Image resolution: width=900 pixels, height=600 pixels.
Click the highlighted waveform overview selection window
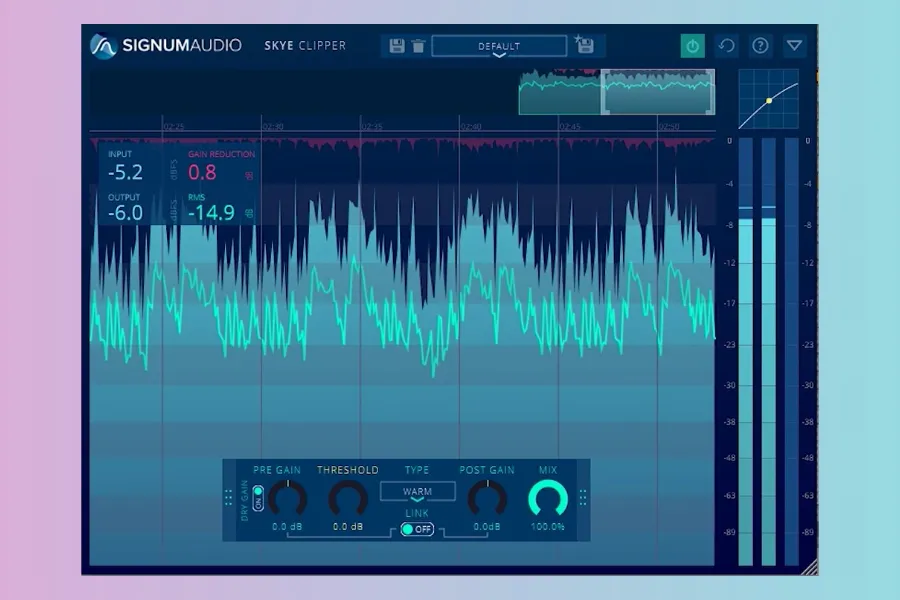coord(657,92)
